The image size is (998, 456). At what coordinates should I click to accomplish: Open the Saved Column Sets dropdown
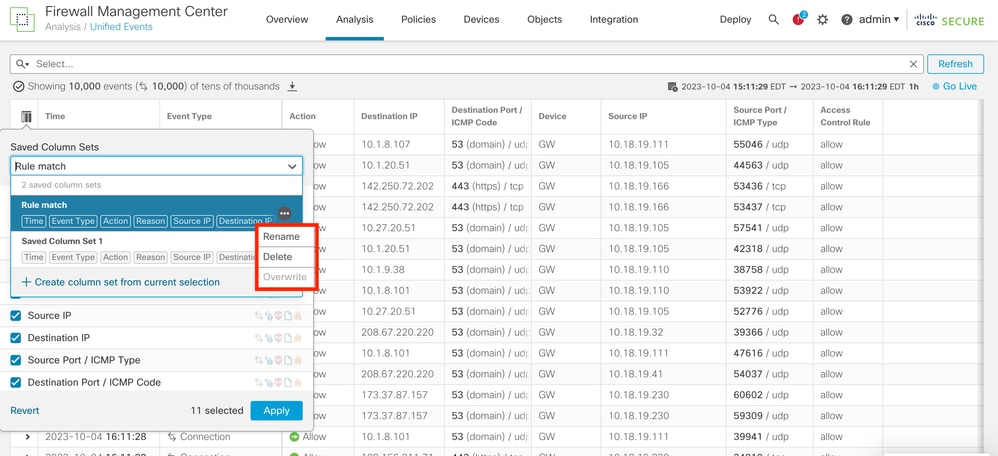click(156, 166)
